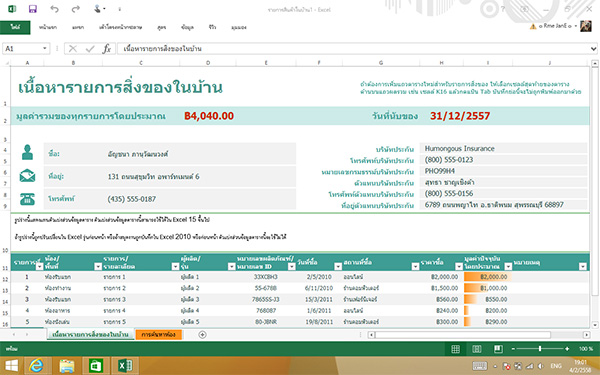
Task: Open the green File tab
Action: pos(15,27)
